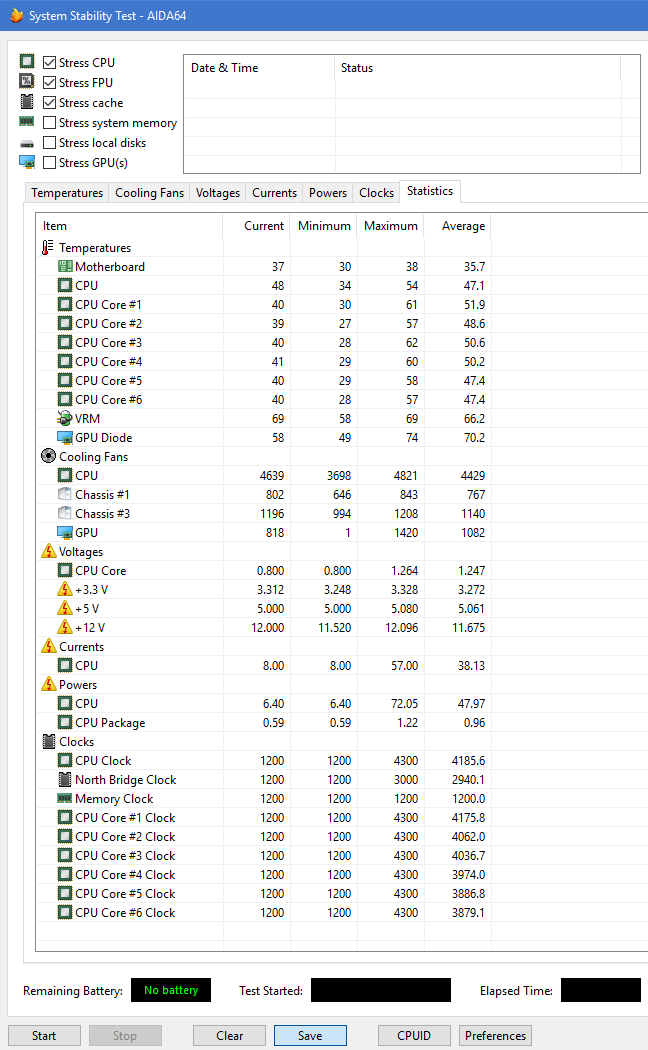
Task: Click the Item column header
Action: point(129,226)
